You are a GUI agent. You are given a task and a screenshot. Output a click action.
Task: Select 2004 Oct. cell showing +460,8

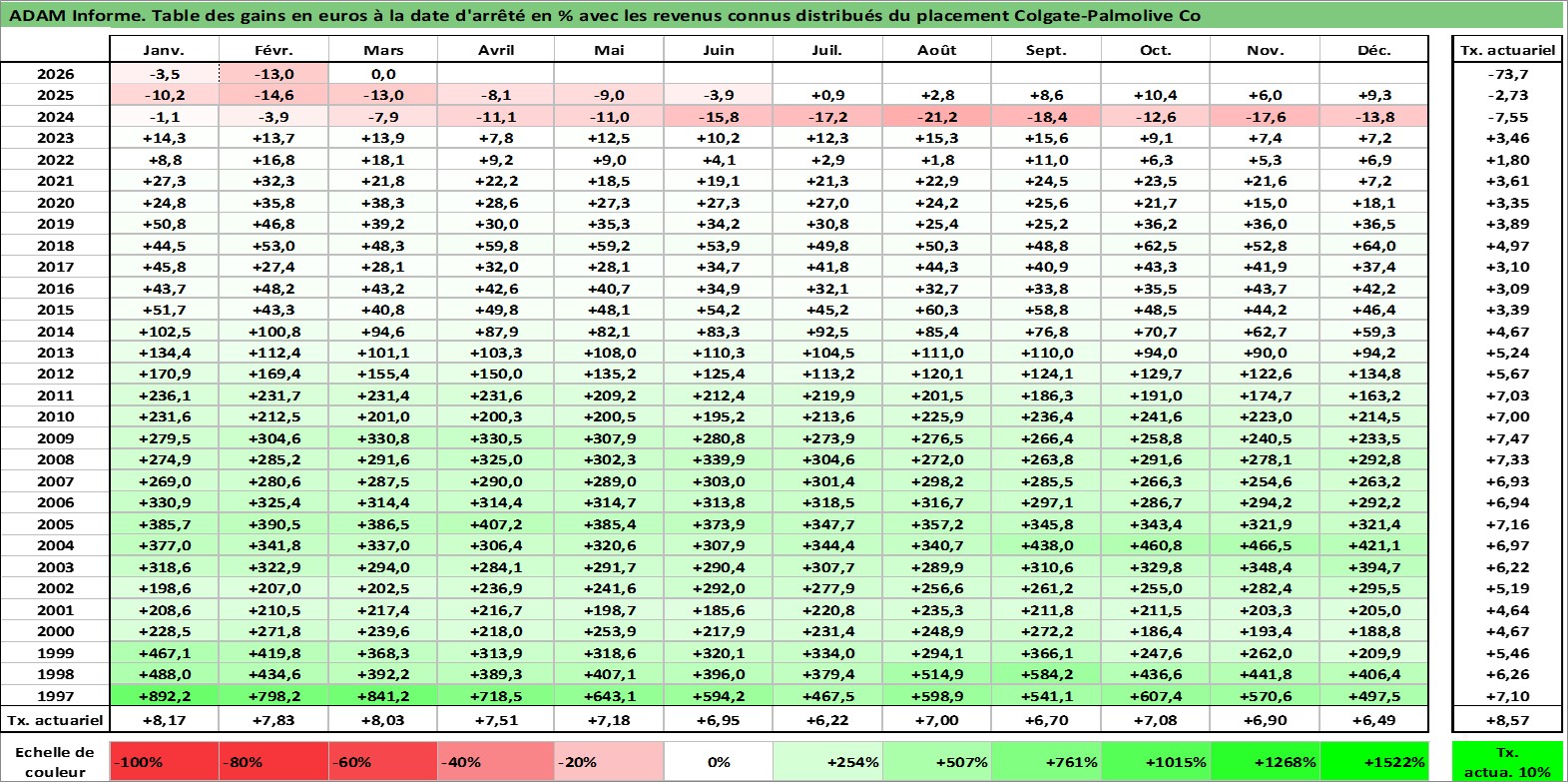[1156, 545]
